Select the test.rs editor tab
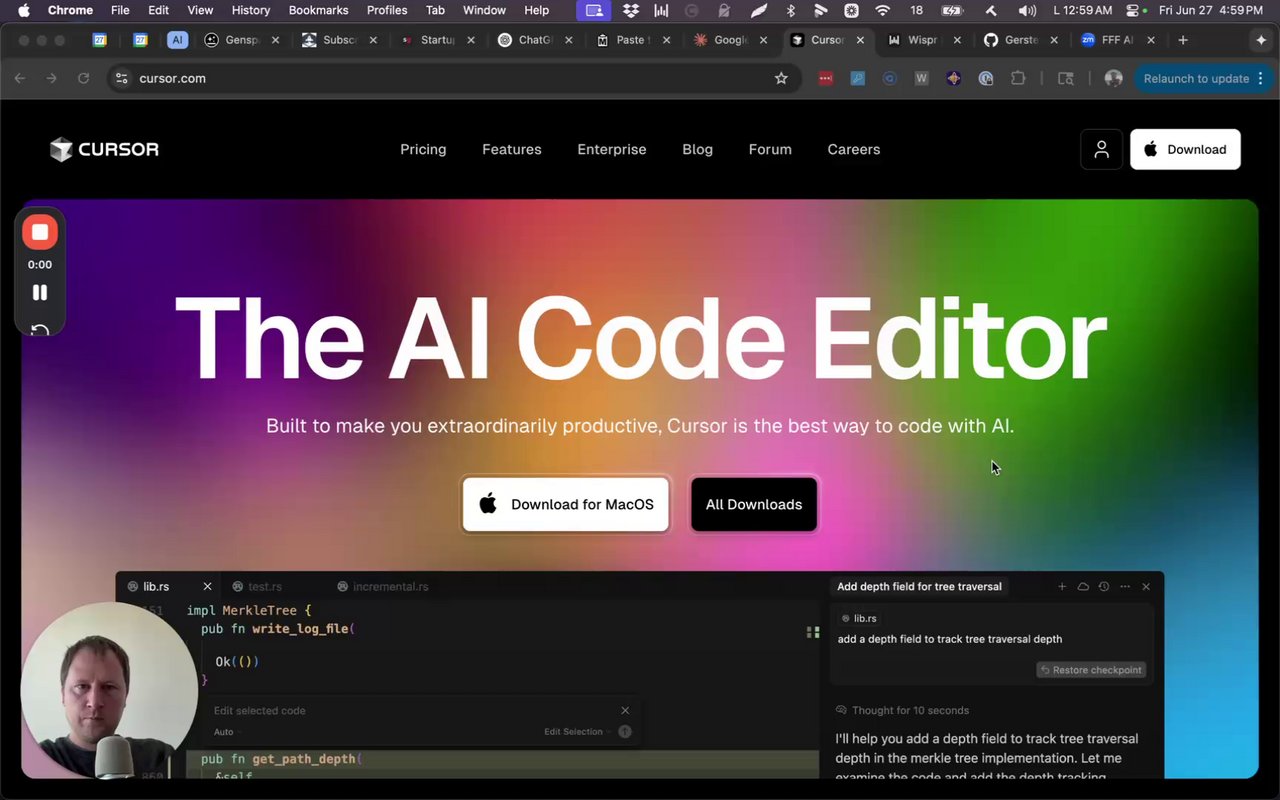The height and width of the screenshot is (800, 1280). pos(257,586)
